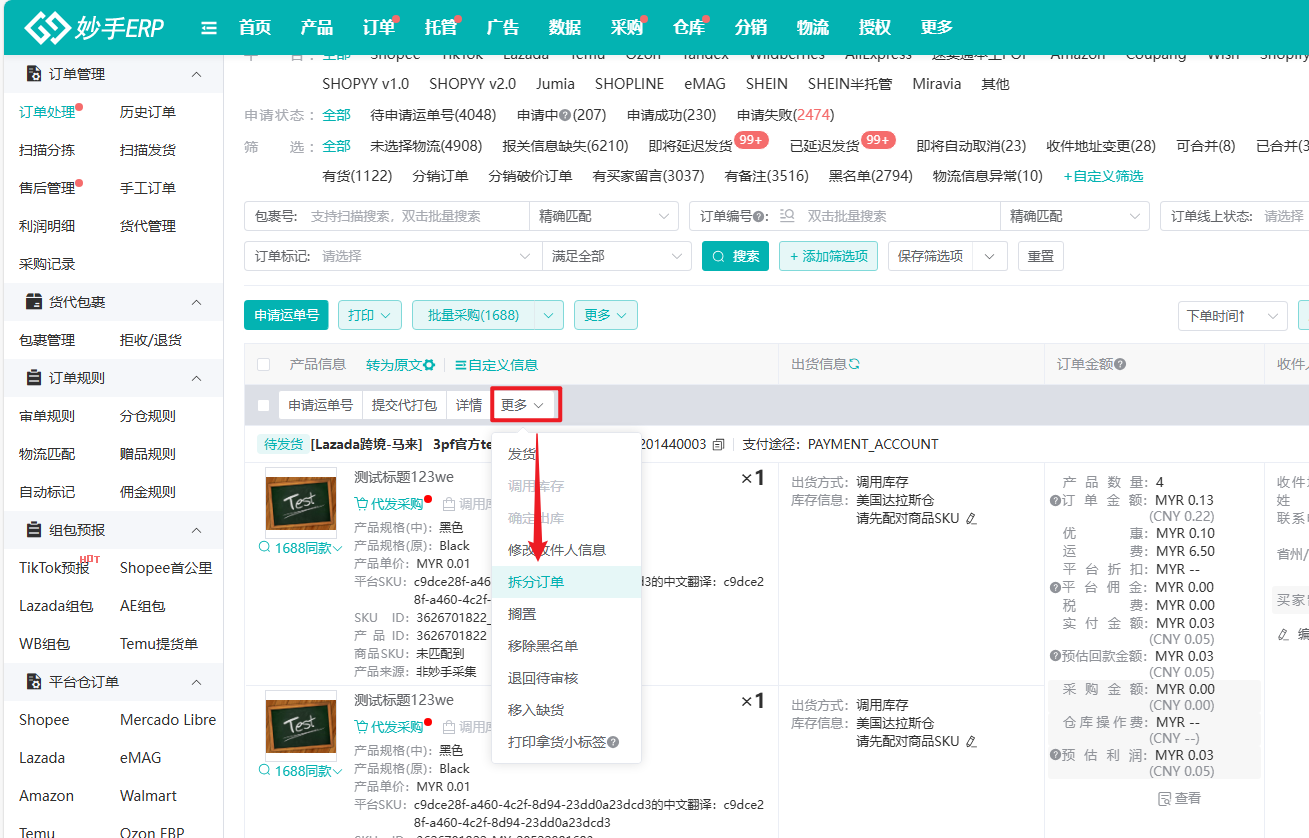Screen dimensions: 1309x838
Task: Click the gear icon next to 转为原文
Action: [429, 365]
